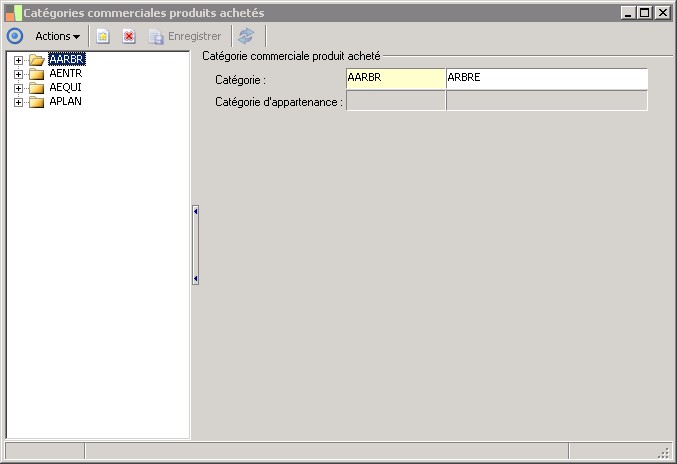Click the Catégorie d'appartenance code field
The width and height of the screenshot is (677, 464).
pos(395,101)
